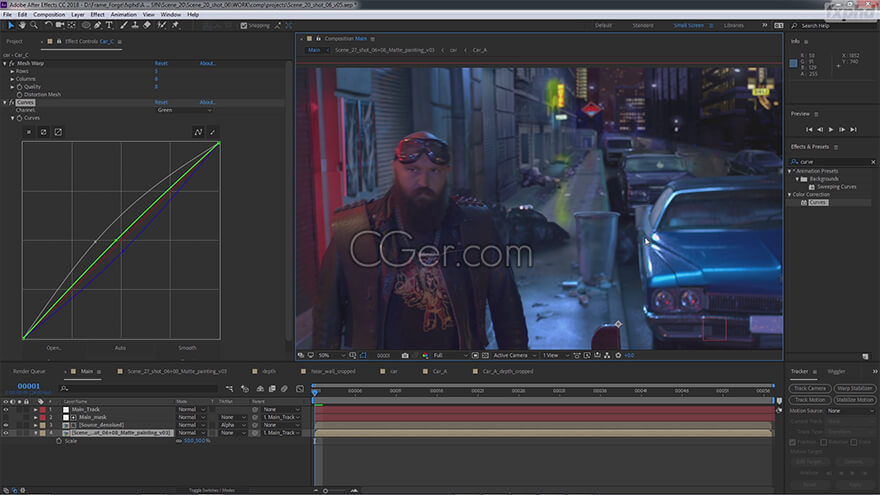
Task: Toggle the Curves fx switch
Action: tap(12, 103)
